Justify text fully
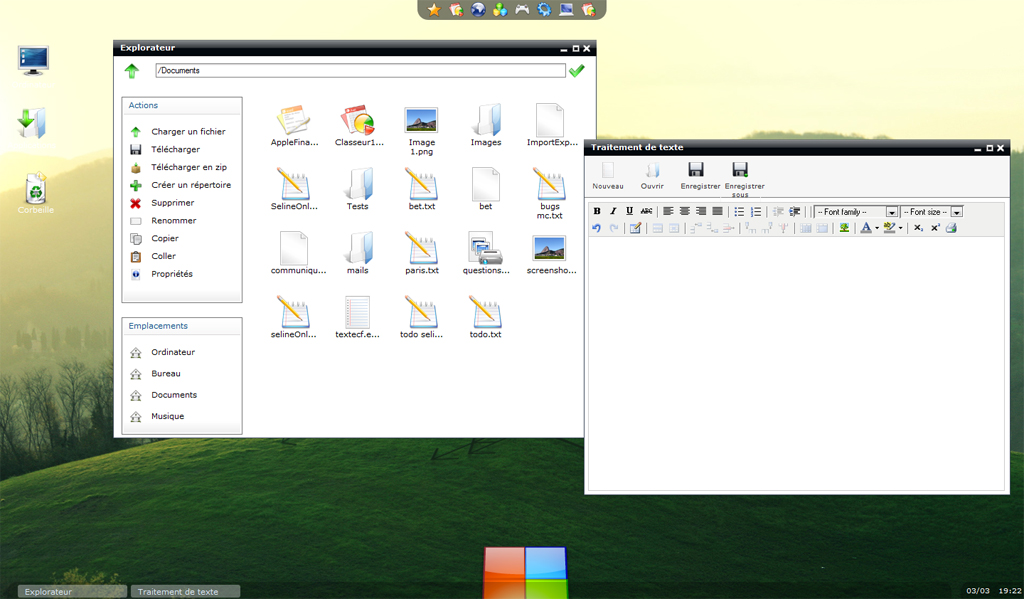The height and width of the screenshot is (599, 1024). click(x=717, y=212)
